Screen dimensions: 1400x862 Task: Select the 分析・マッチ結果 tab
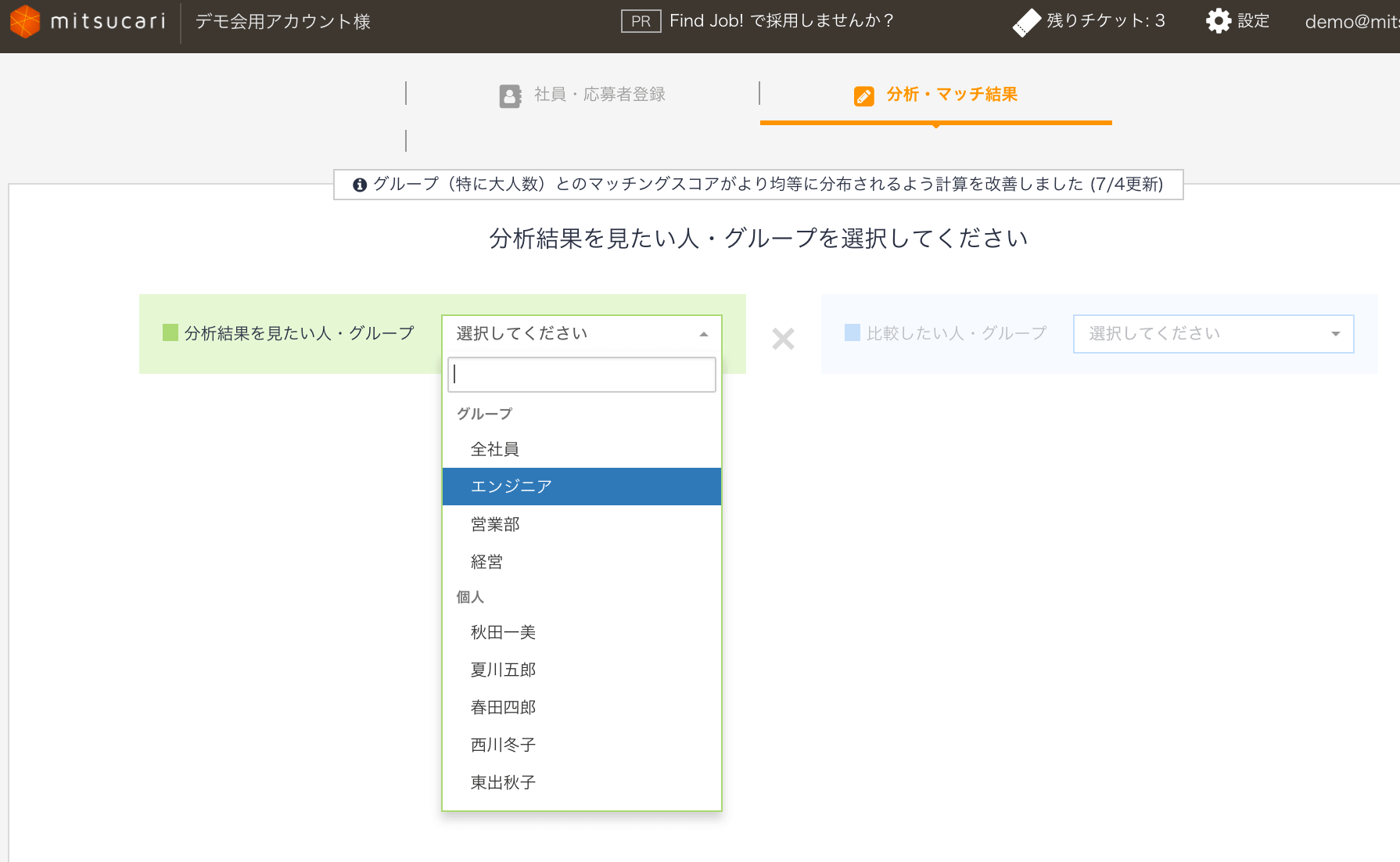[950, 95]
